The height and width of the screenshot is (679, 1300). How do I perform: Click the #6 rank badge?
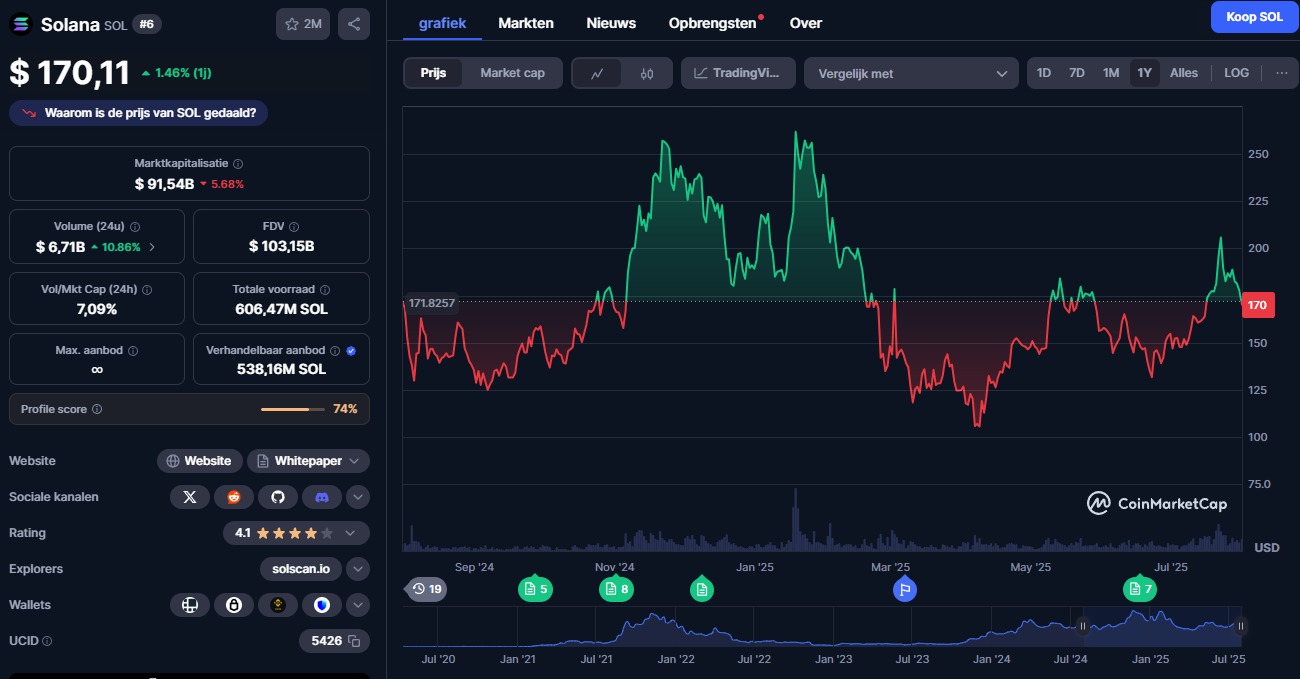click(x=146, y=24)
